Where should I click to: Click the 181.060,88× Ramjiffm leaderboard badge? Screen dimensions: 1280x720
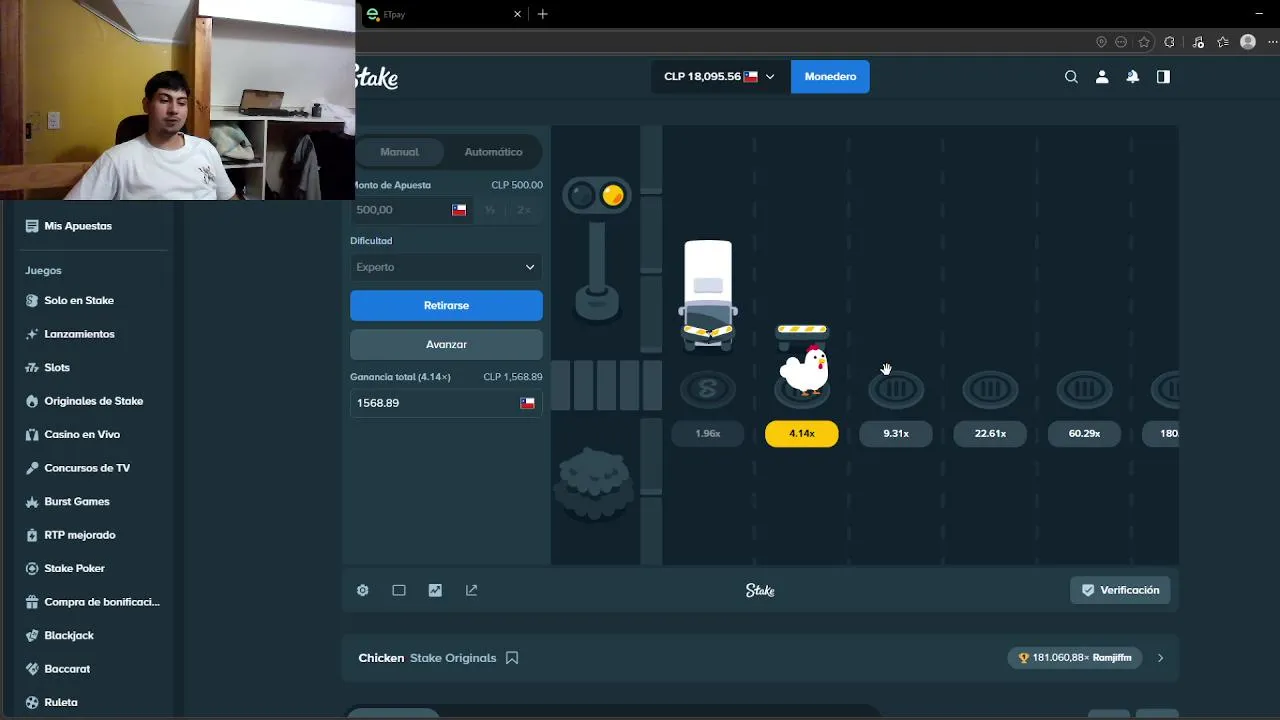pyautogui.click(x=1075, y=658)
